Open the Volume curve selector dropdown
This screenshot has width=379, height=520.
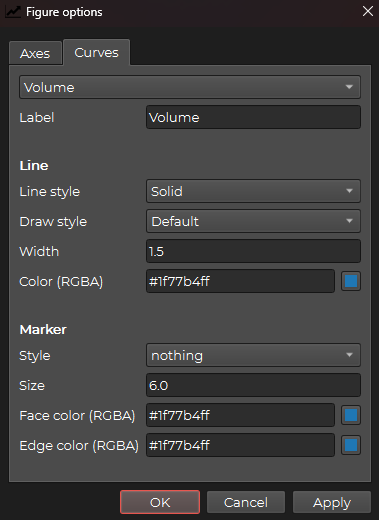click(x=190, y=87)
